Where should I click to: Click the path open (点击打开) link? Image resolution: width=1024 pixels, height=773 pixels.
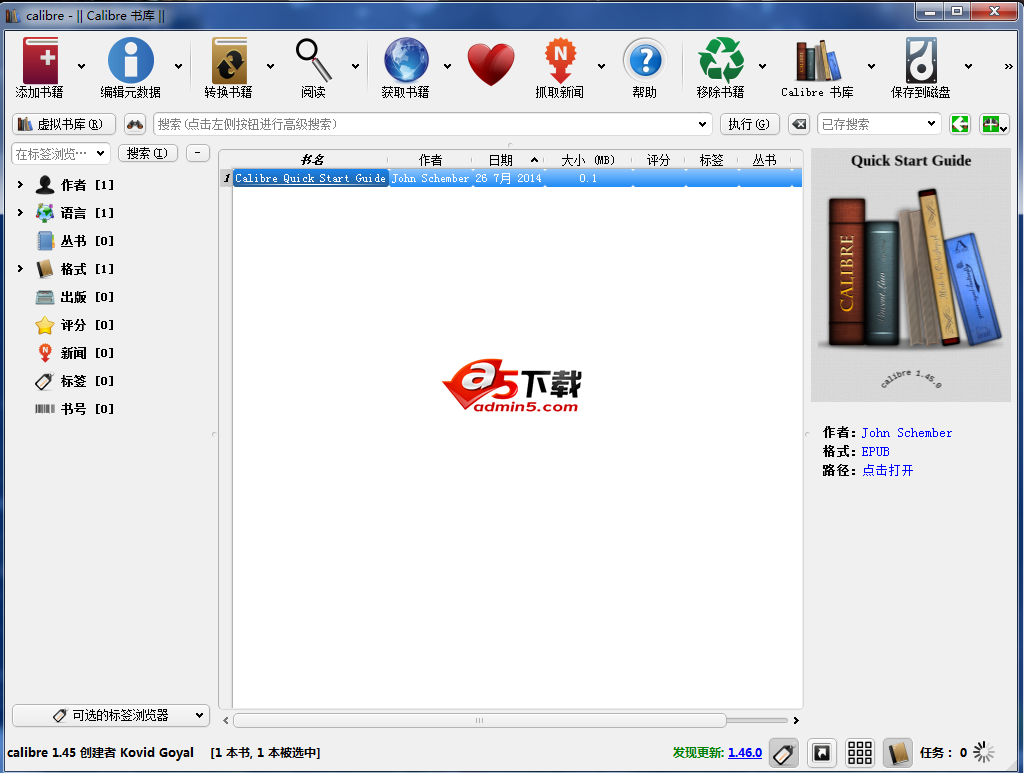pyautogui.click(x=888, y=471)
